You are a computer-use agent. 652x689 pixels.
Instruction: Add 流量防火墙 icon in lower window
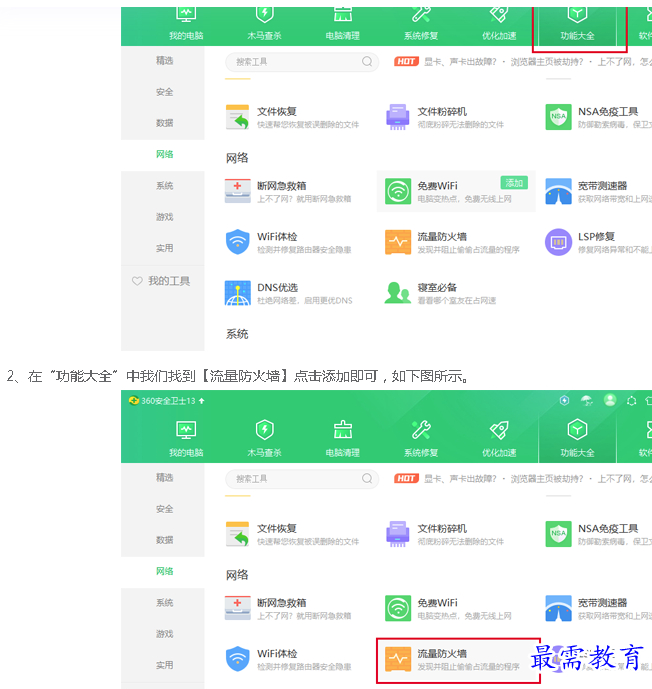click(x=398, y=659)
